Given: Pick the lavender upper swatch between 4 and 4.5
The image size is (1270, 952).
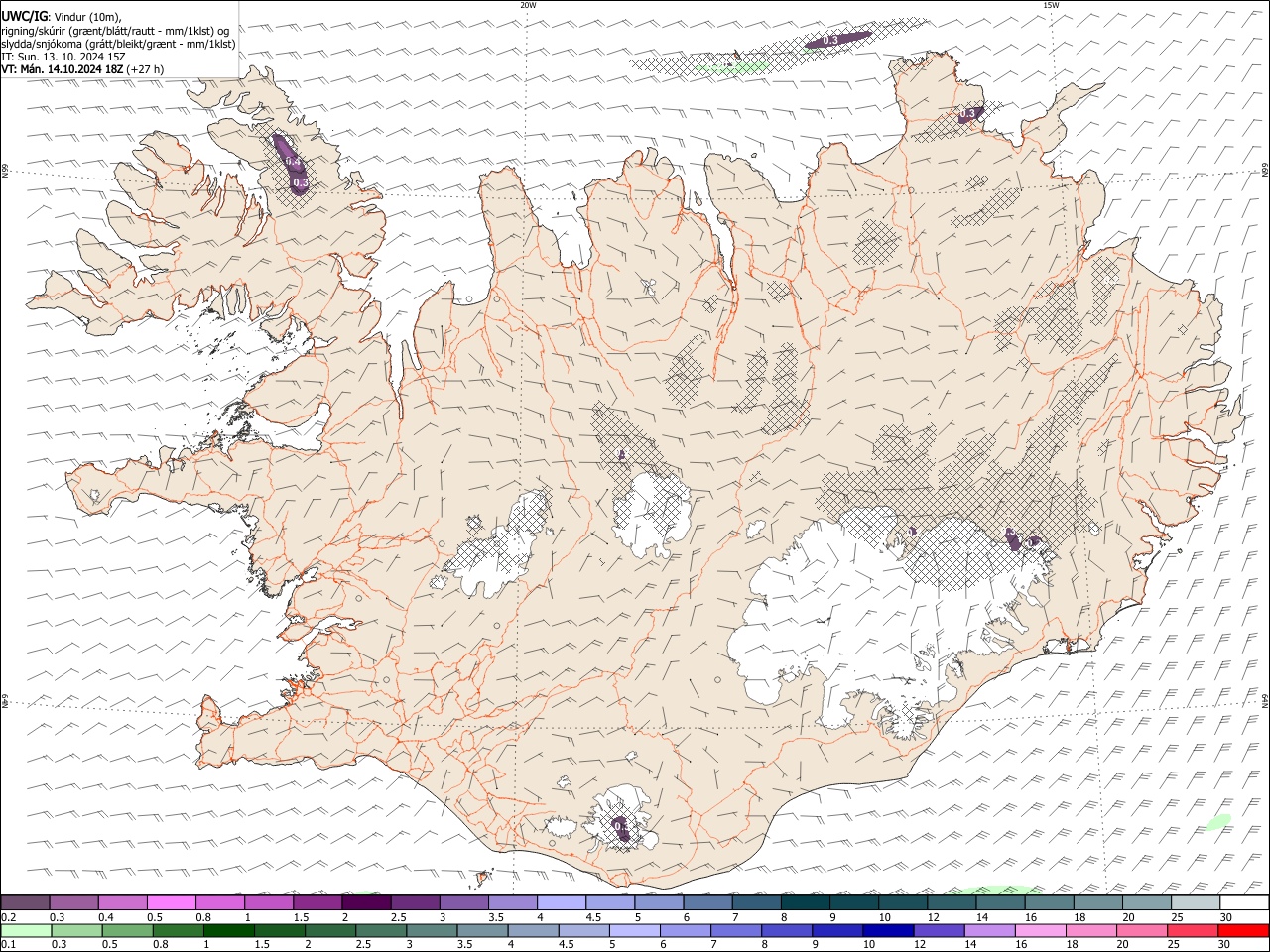Looking at the screenshot, I should pos(562,902).
